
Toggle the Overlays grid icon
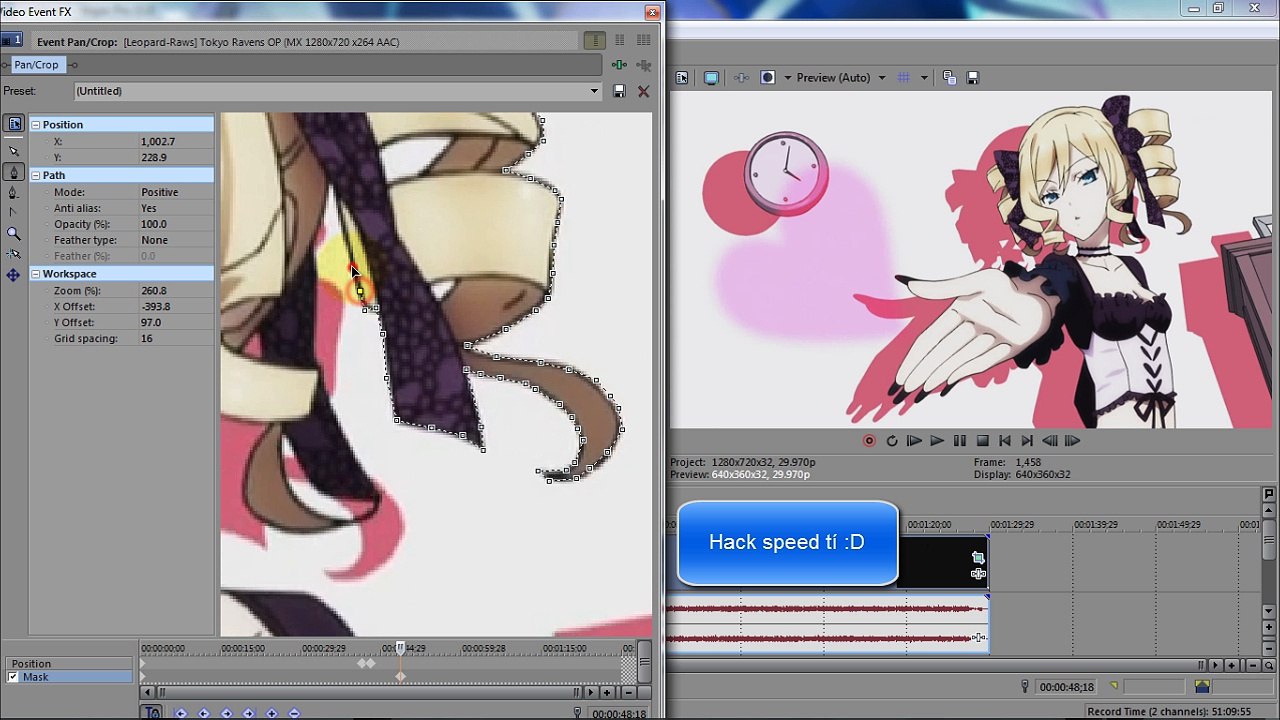coord(904,77)
